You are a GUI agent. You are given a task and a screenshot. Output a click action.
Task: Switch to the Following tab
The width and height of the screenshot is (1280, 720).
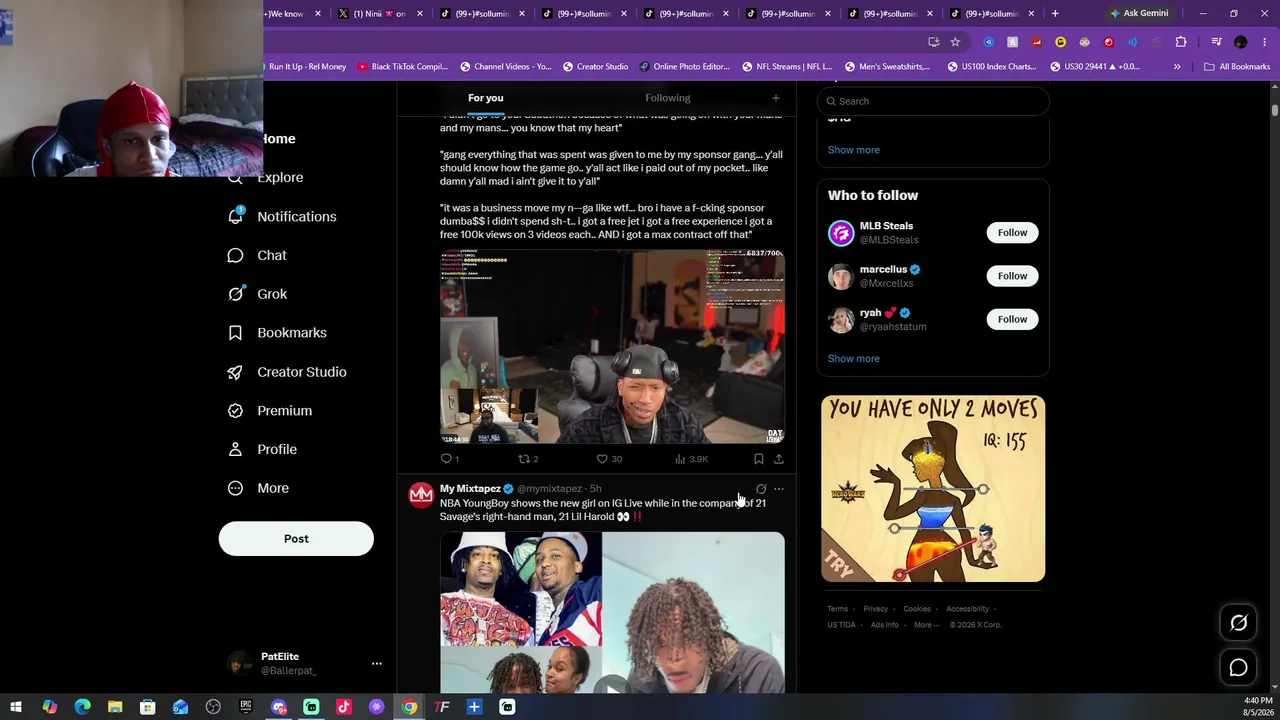point(667,98)
